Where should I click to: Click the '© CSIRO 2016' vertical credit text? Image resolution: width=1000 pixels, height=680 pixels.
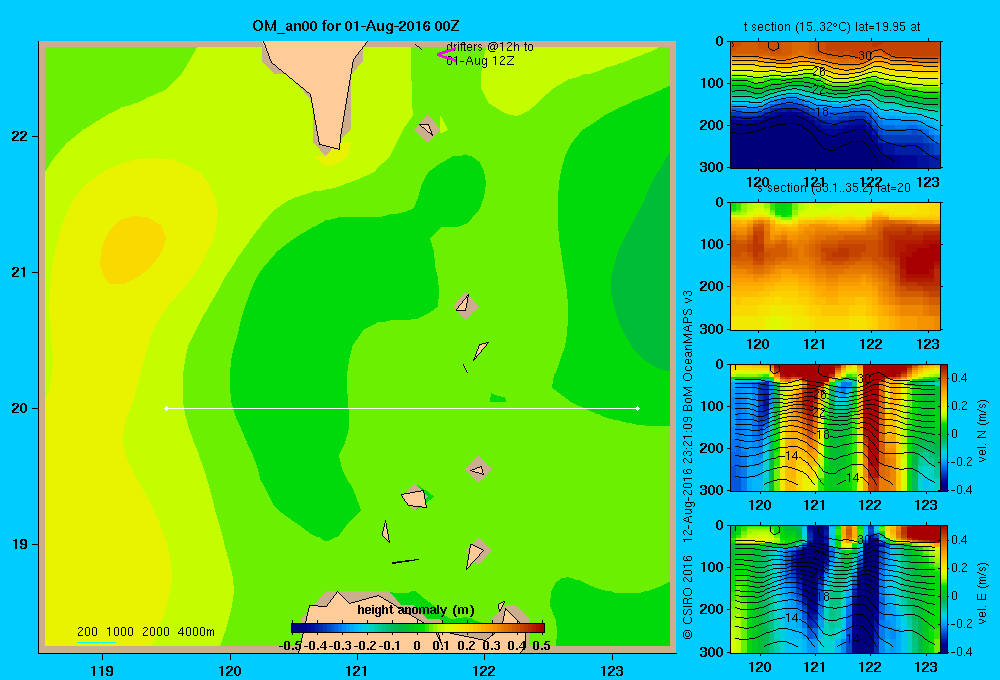pos(688,597)
